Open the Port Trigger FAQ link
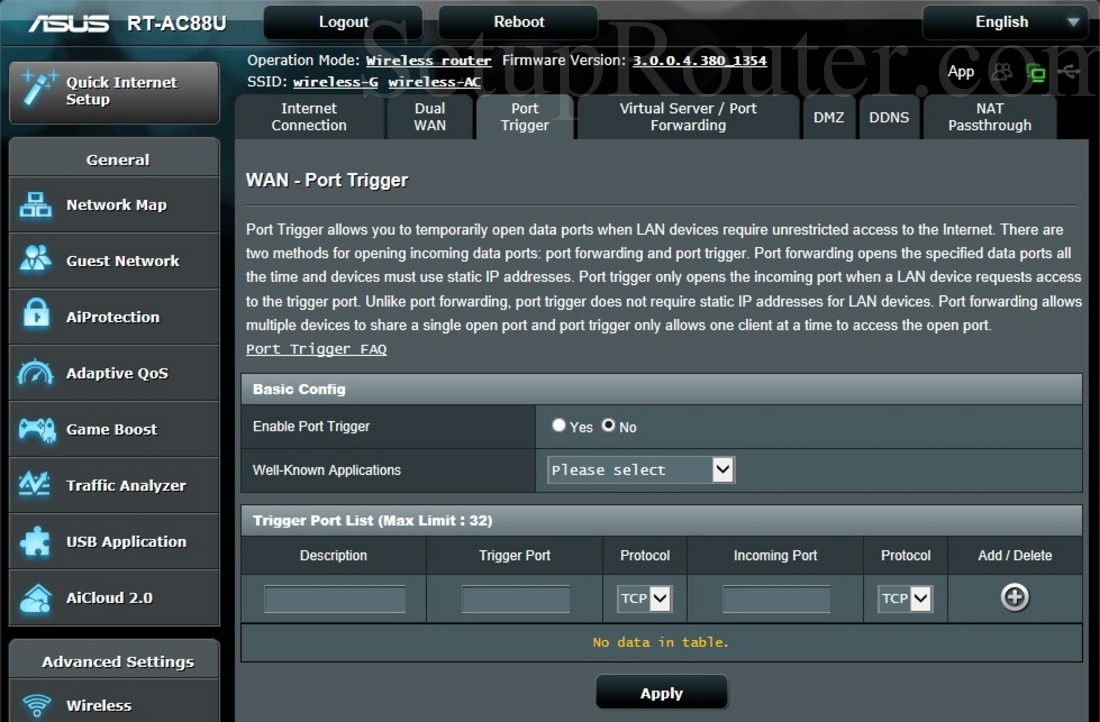This screenshot has width=1100, height=722. coord(316,349)
